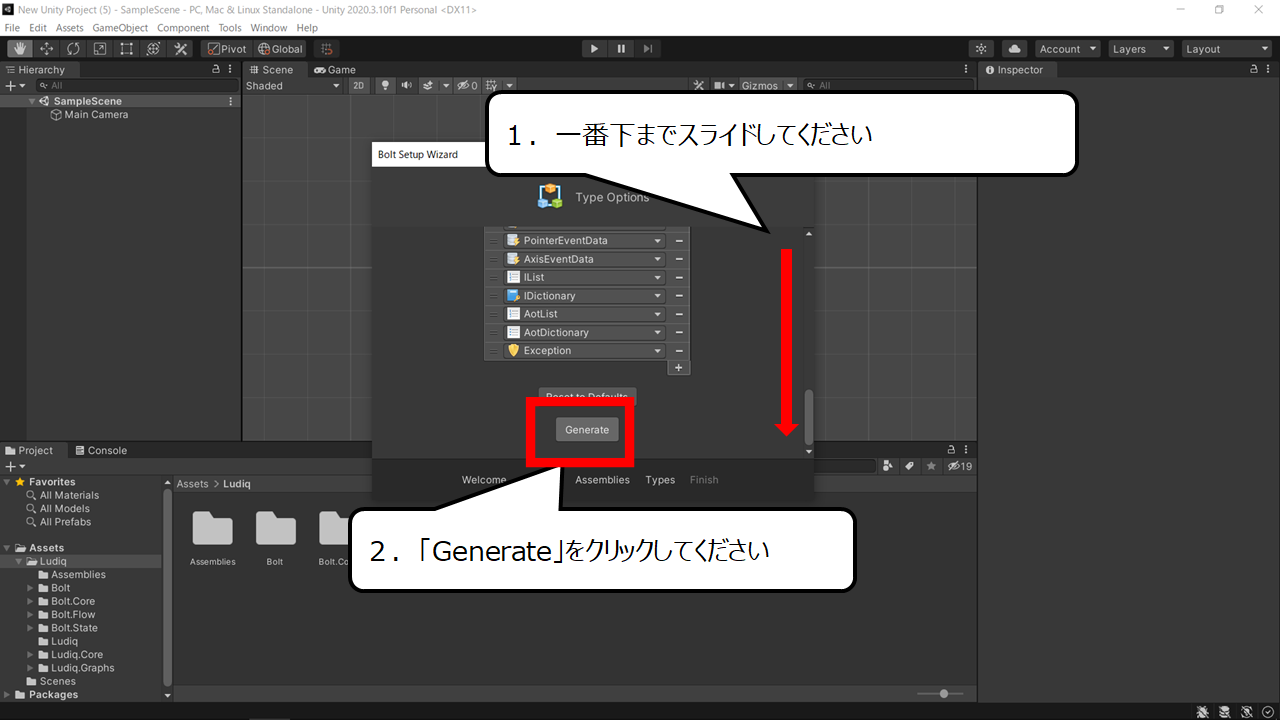Open SampleScene options menu
The height and width of the screenshot is (720, 1280).
(x=231, y=101)
